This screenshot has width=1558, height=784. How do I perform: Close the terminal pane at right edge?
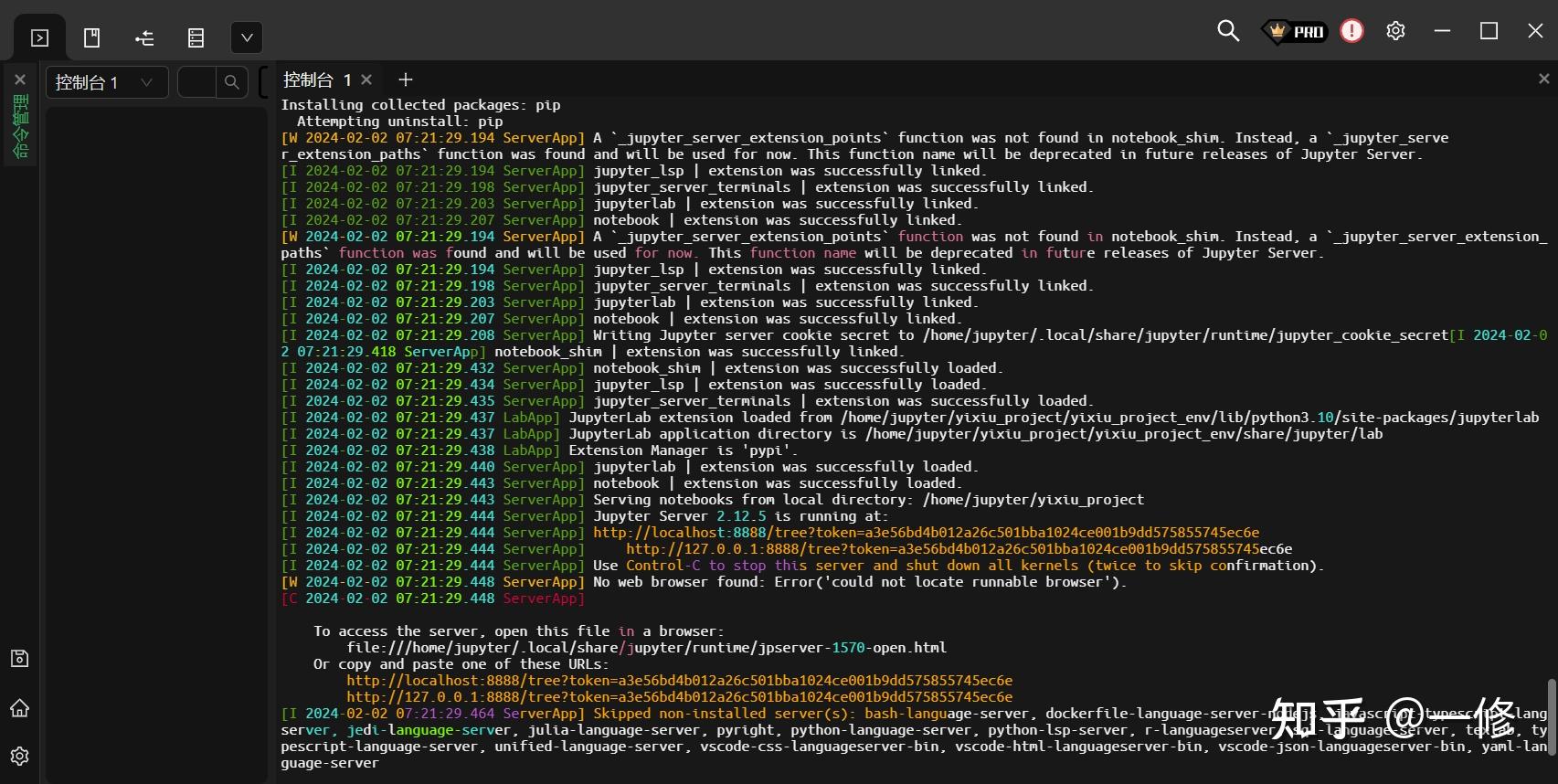pos(1543,79)
